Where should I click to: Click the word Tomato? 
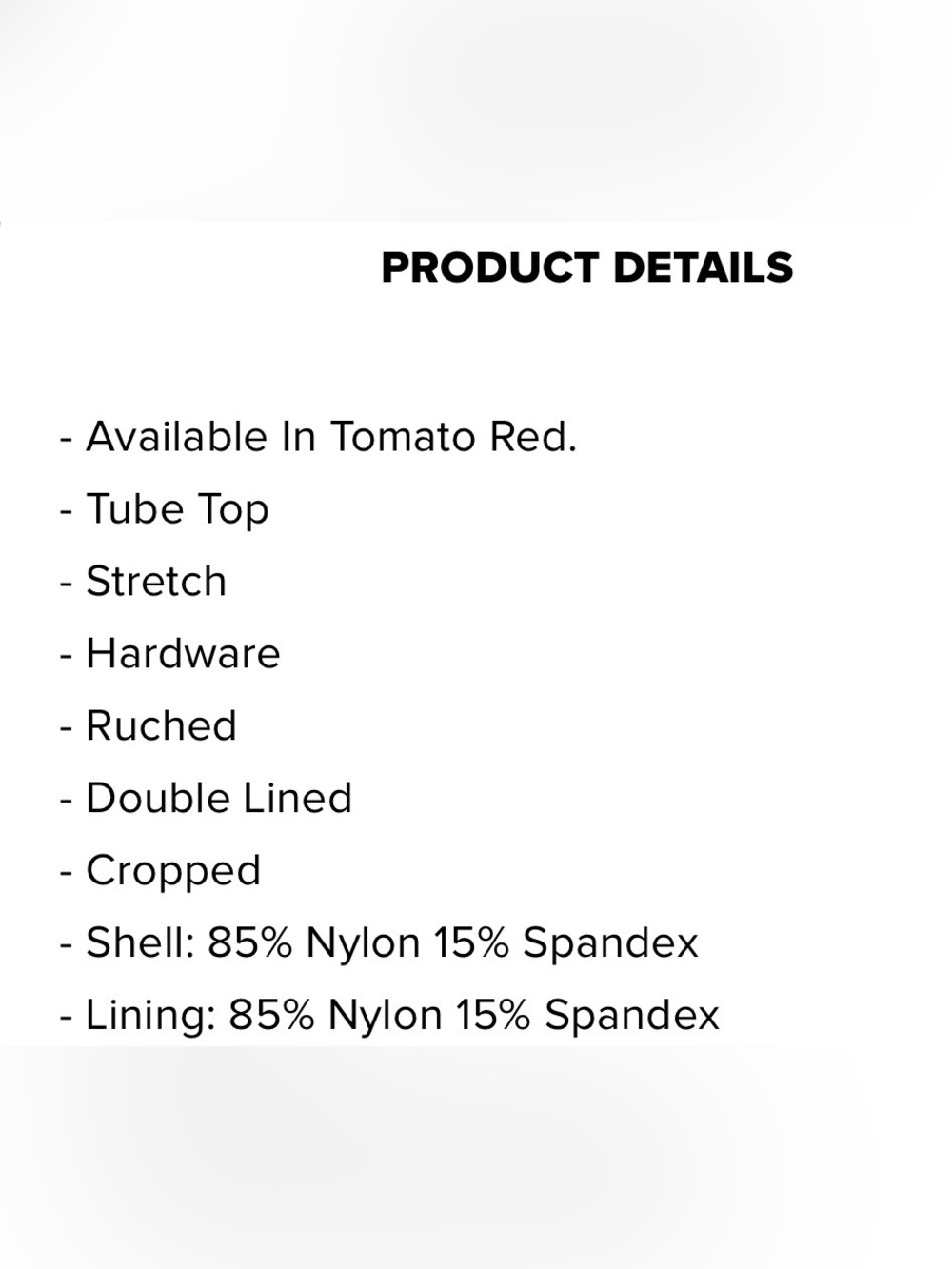(x=403, y=437)
